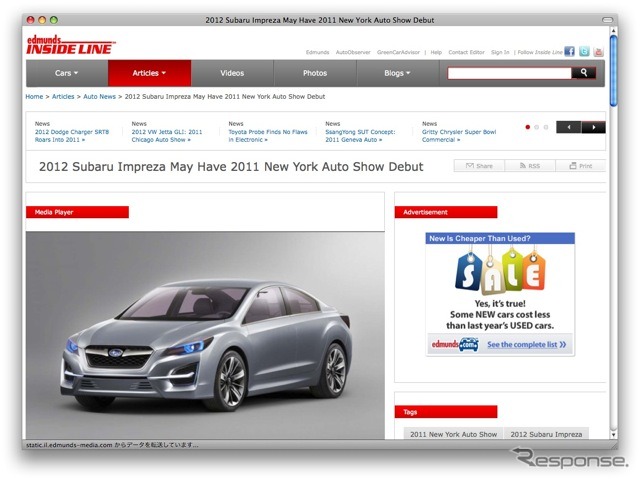Click the New Is Cheaper Than Used? header
640x480 pixels.
(500, 238)
